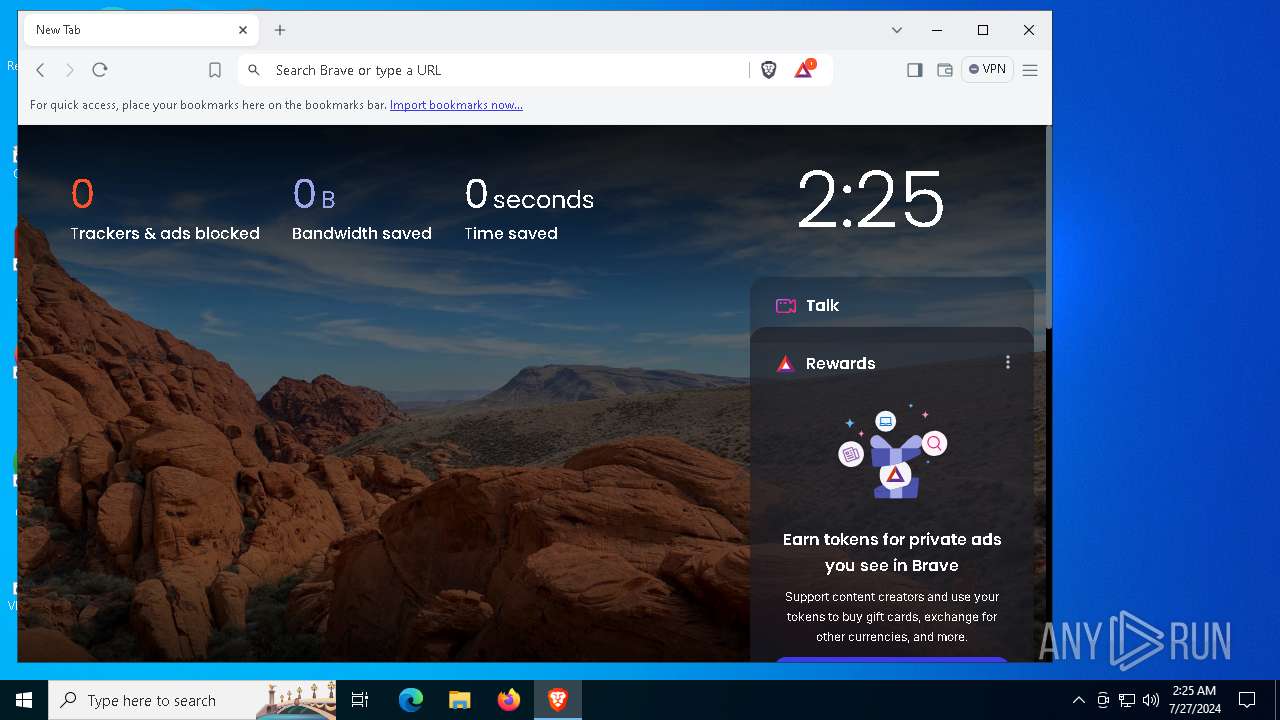Close the New Tab tab

pos(243,30)
